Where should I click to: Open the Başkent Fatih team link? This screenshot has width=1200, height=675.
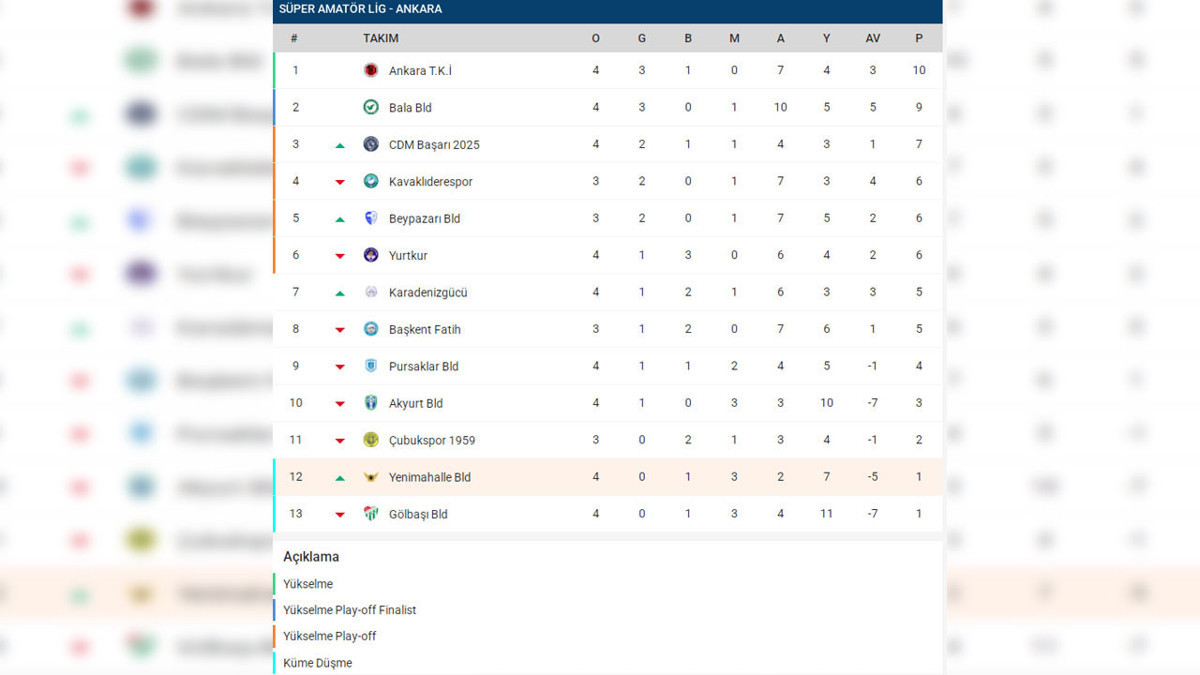(x=425, y=329)
